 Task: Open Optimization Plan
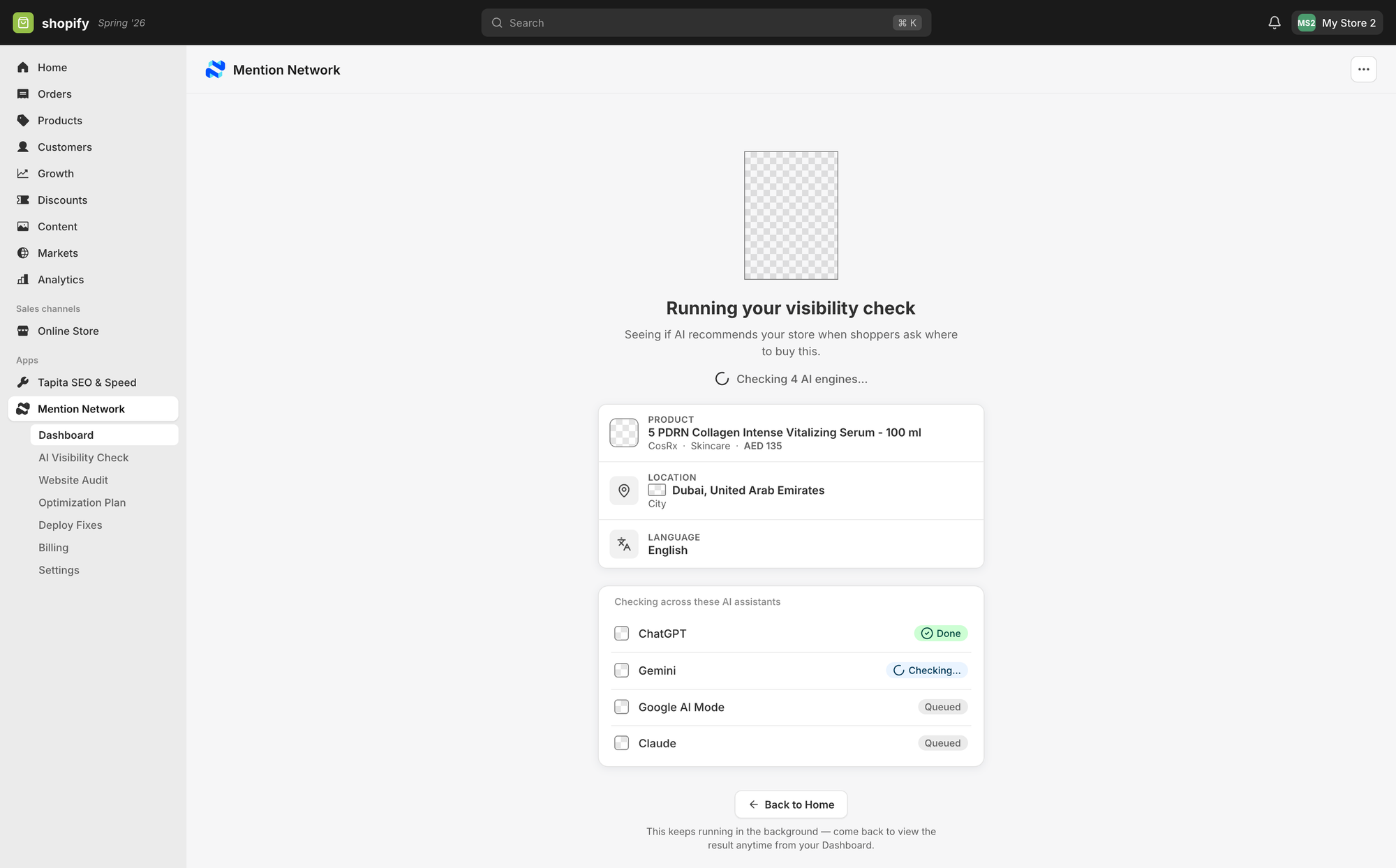click(104, 502)
